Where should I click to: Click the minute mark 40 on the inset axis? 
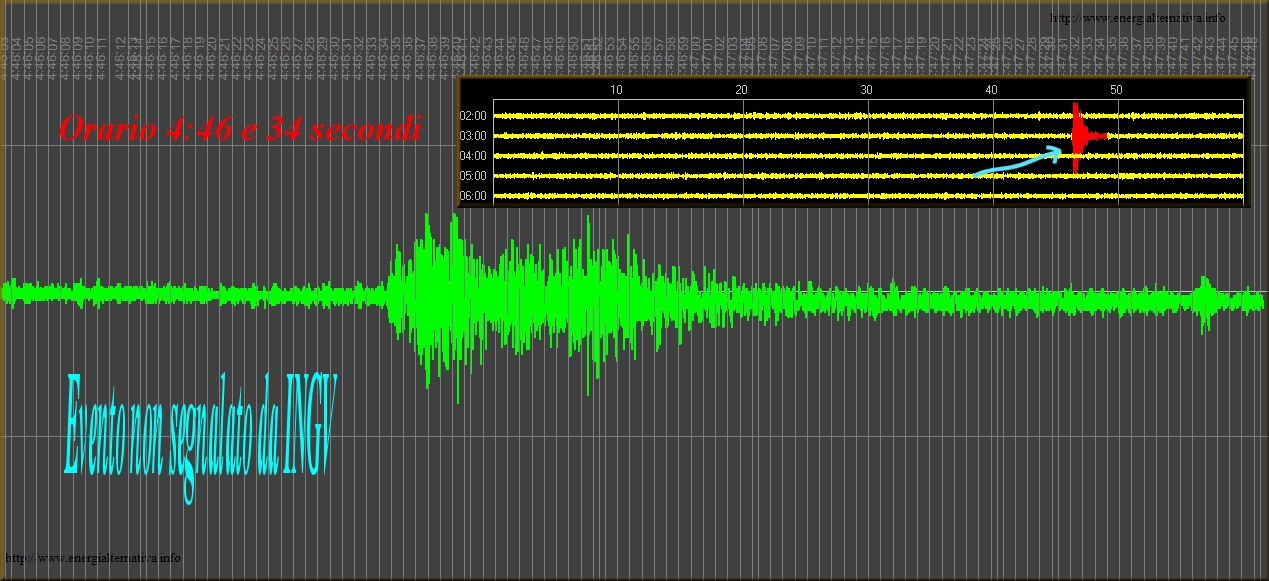[x=991, y=90]
